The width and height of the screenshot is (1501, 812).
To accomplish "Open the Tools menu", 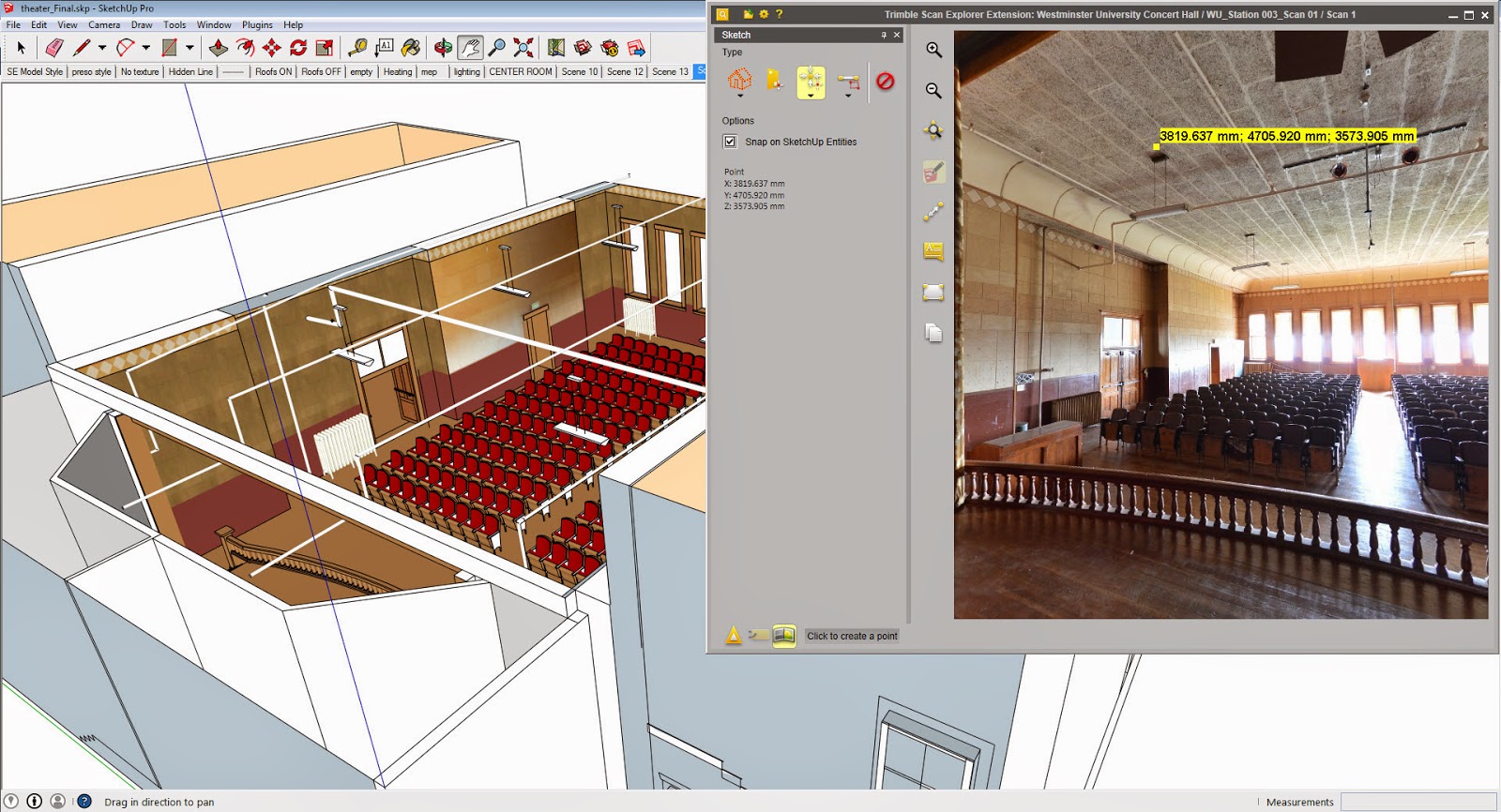I will (174, 25).
